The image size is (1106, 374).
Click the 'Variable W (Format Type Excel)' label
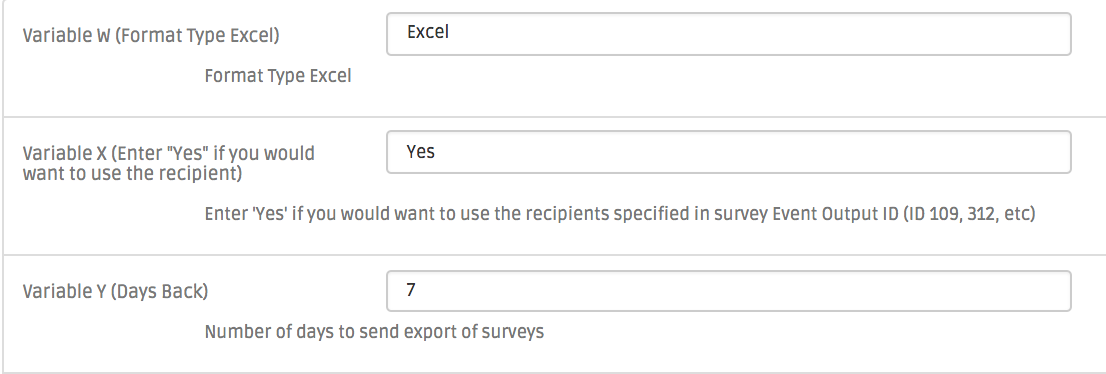click(151, 36)
